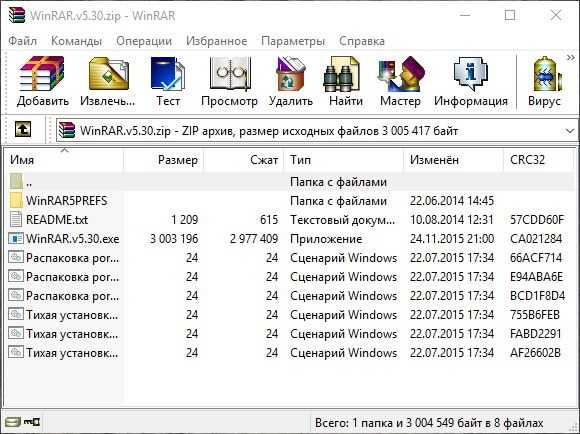The width and height of the screenshot is (580, 434).
Task: Open the Найти (Find) binoculars icon
Action: pos(341,73)
